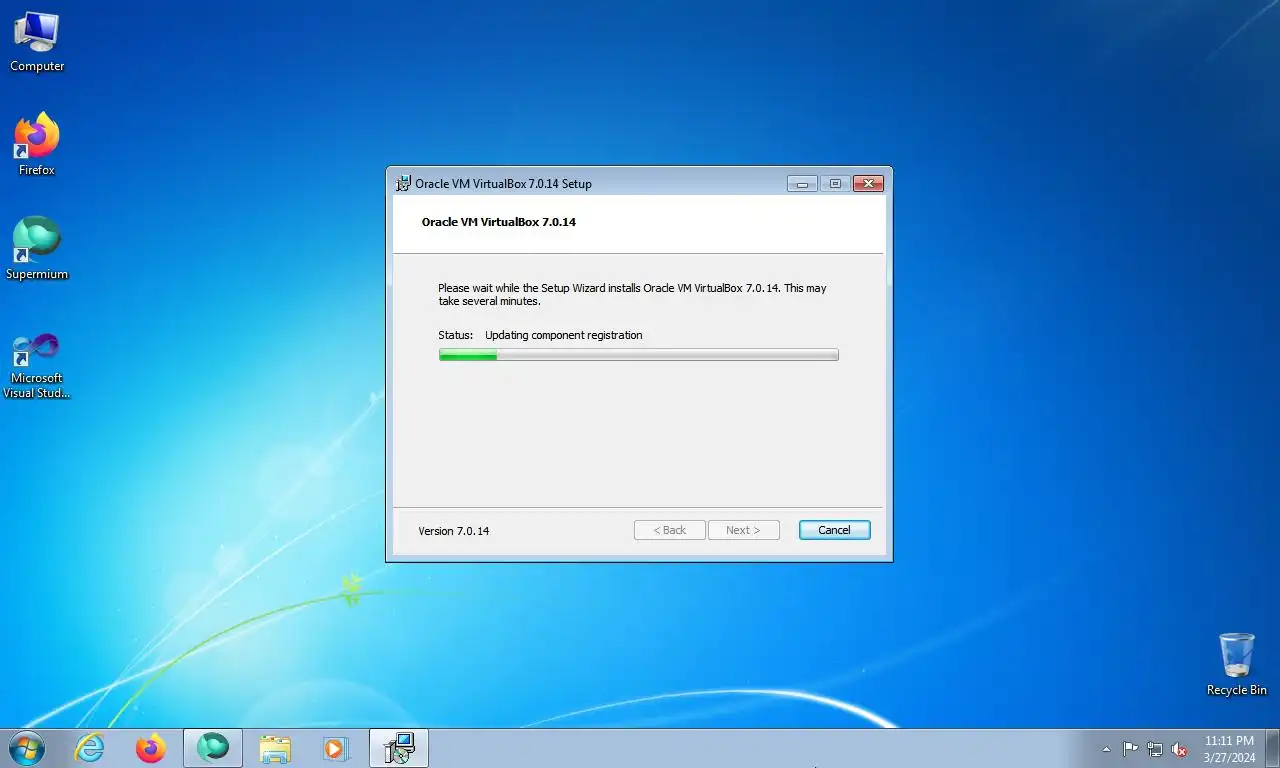Open the Windows Start menu orb
Viewport: 1280px width, 768px height.
(26, 747)
